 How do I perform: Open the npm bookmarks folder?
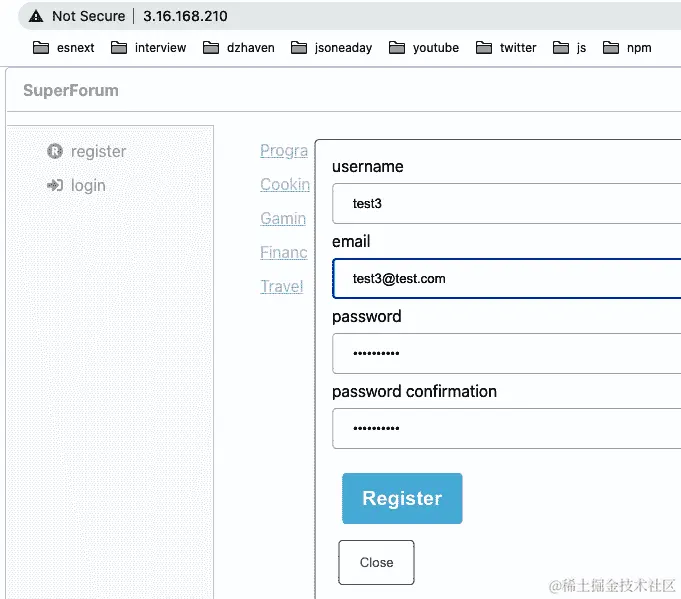point(627,48)
